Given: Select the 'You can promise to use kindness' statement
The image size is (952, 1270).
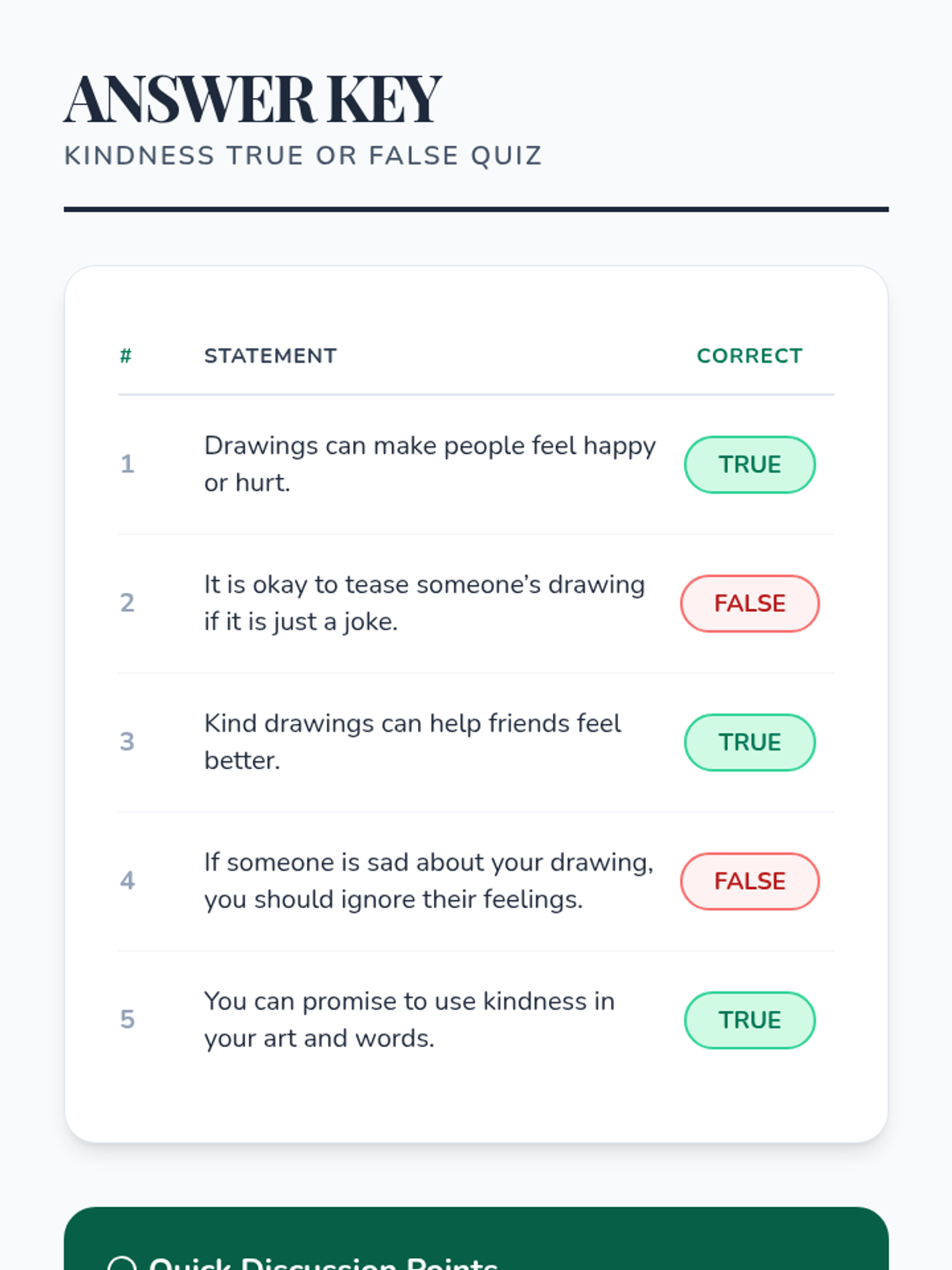Looking at the screenshot, I should click(409, 1019).
